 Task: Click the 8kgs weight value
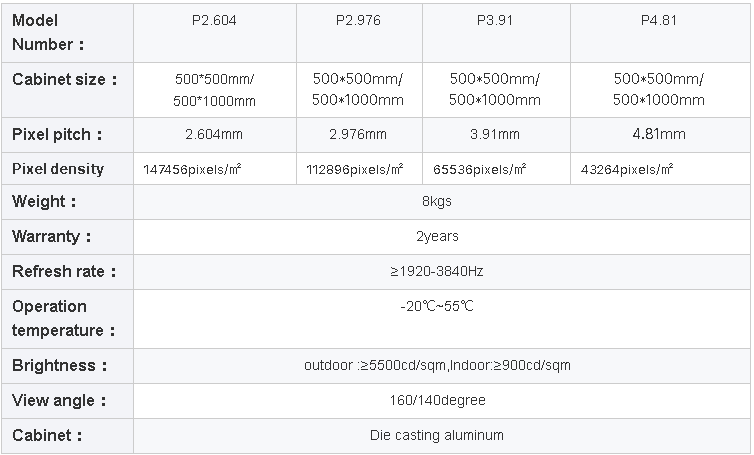point(437,201)
